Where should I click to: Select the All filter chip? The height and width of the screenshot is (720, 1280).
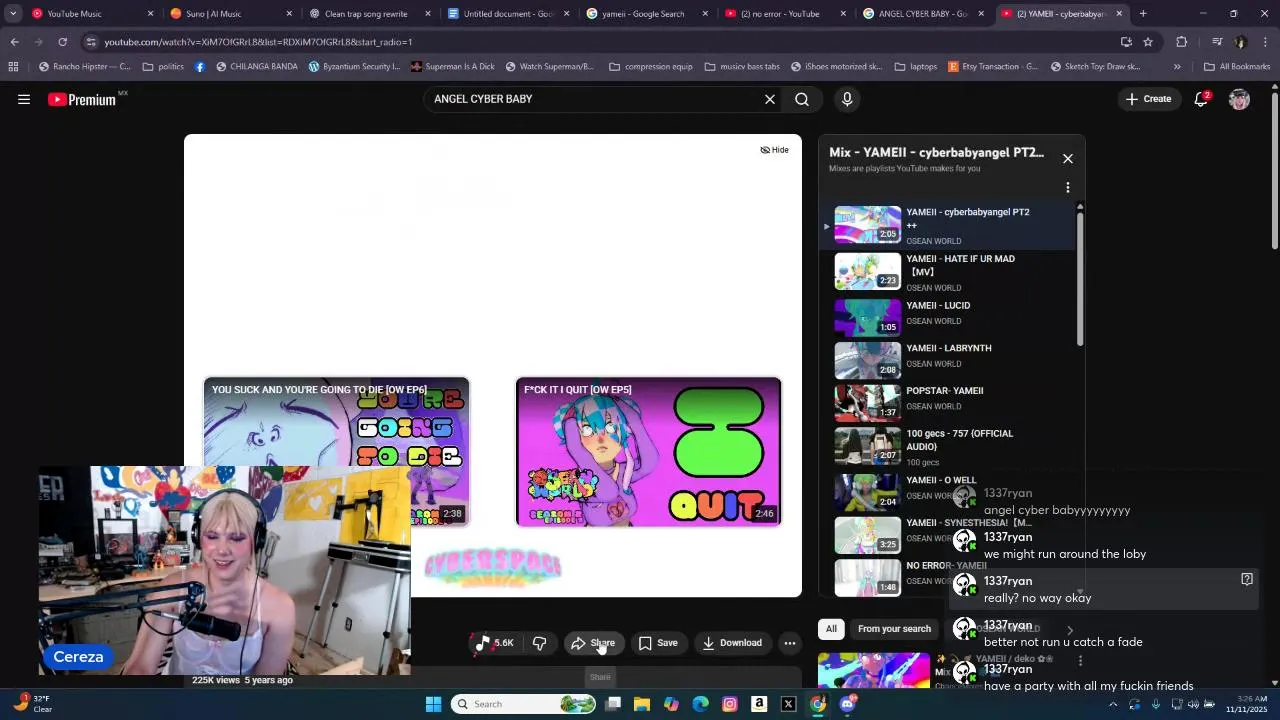click(831, 629)
